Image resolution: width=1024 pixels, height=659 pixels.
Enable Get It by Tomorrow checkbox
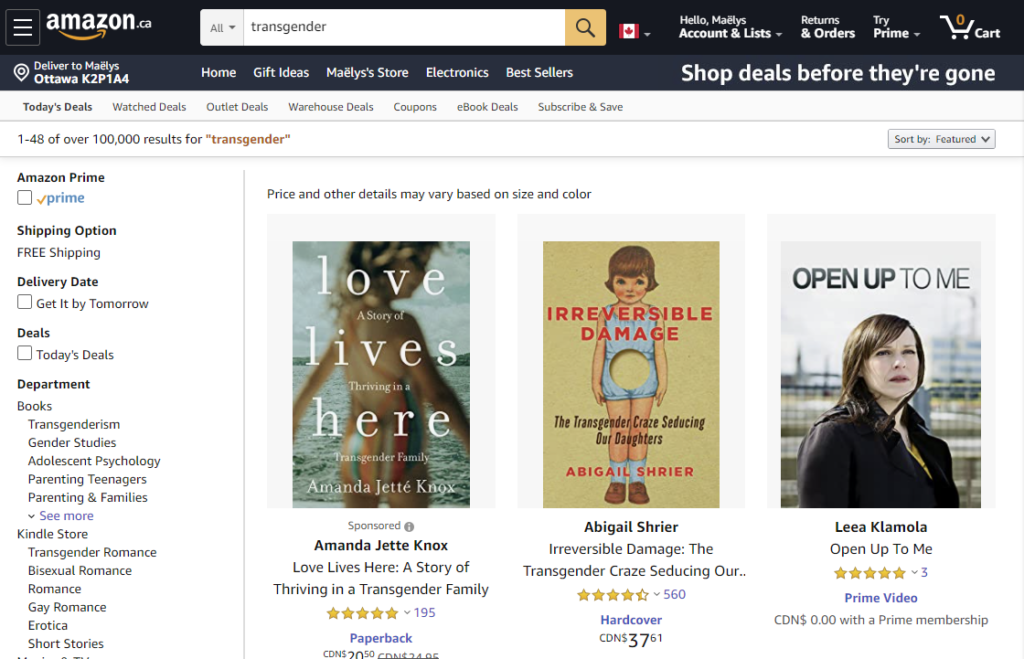[x=25, y=302]
